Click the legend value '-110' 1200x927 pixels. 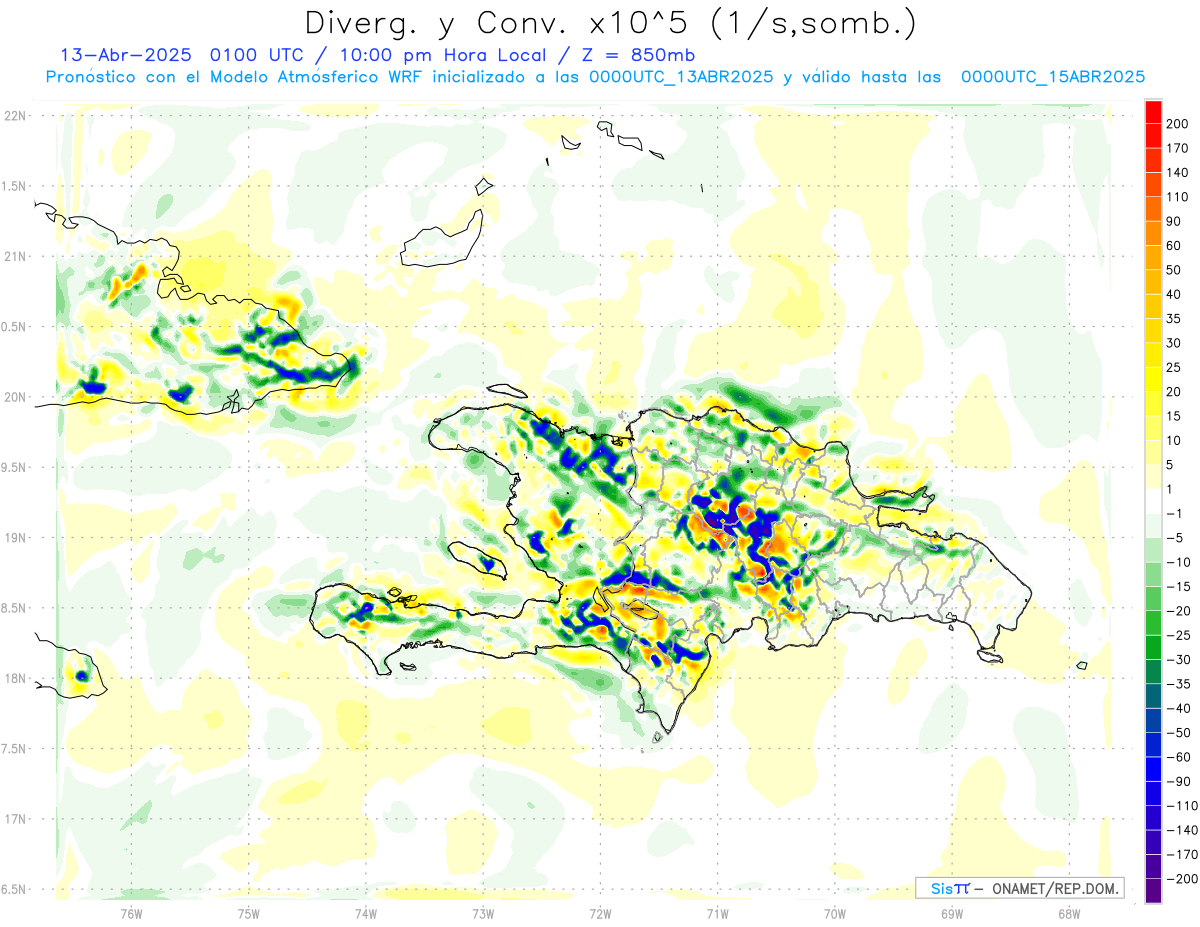pyautogui.click(x=1180, y=806)
